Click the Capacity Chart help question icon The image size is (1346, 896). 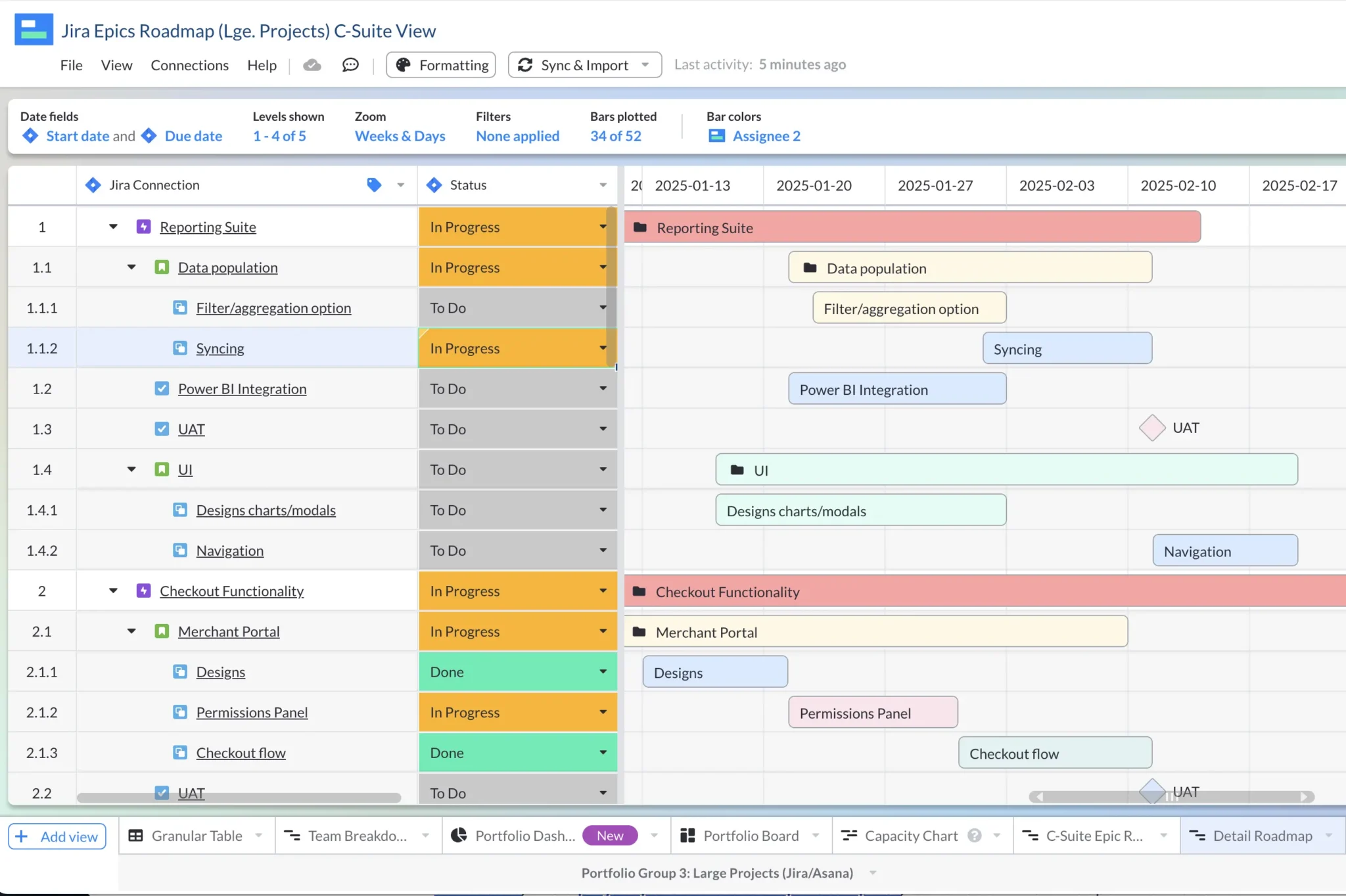975,836
